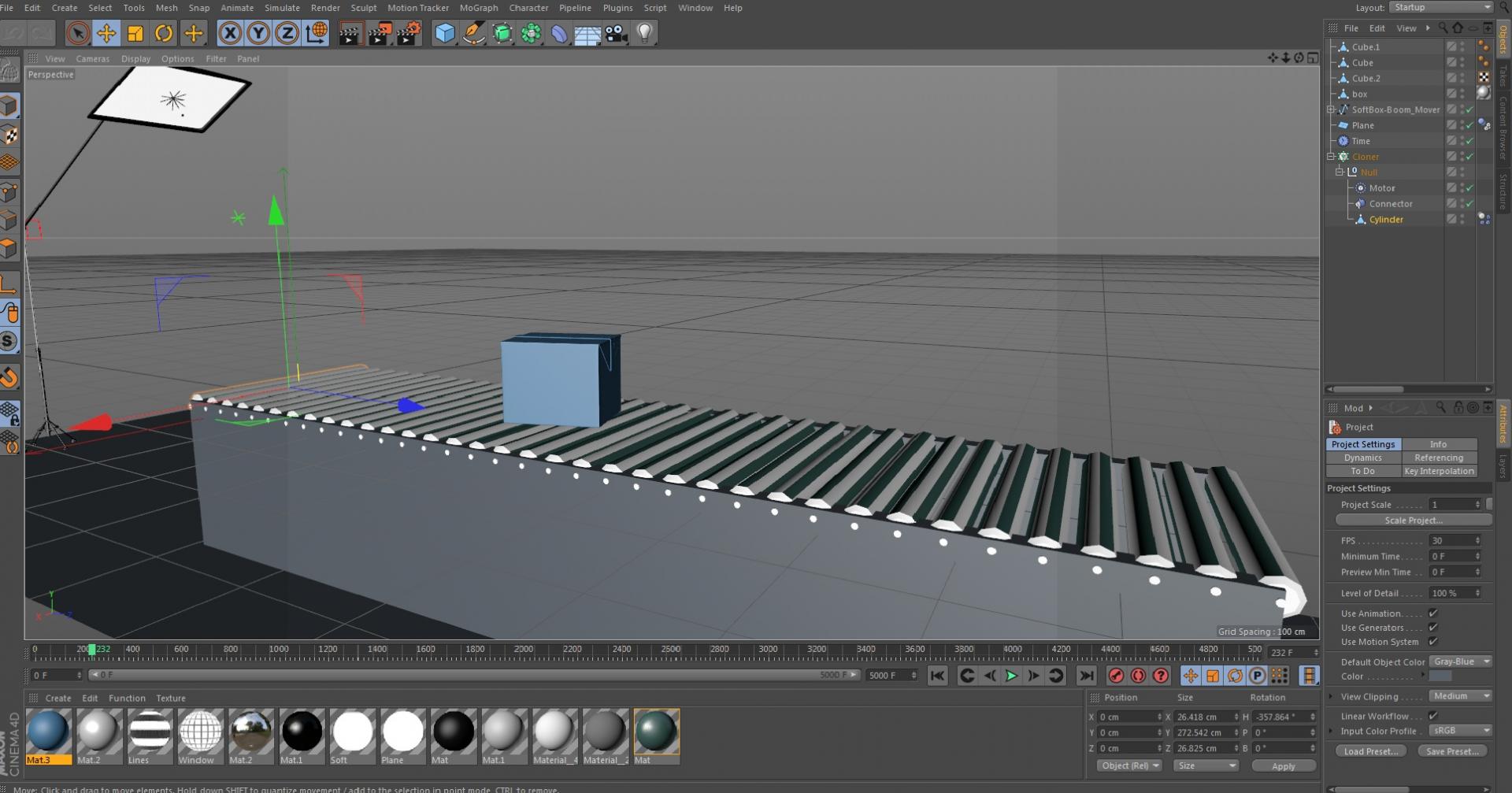Open the Layout Startup dropdown

[x=1441, y=7]
